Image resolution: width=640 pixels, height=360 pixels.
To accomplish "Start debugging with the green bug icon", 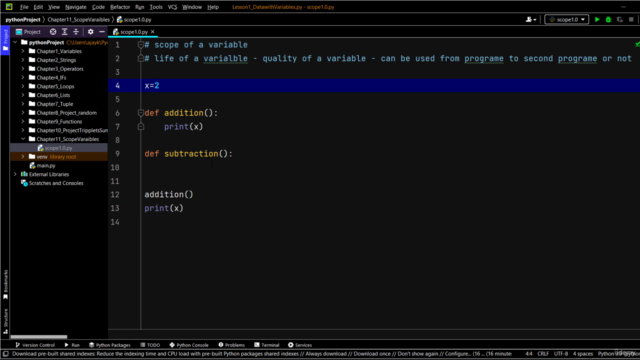I will [608, 19].
